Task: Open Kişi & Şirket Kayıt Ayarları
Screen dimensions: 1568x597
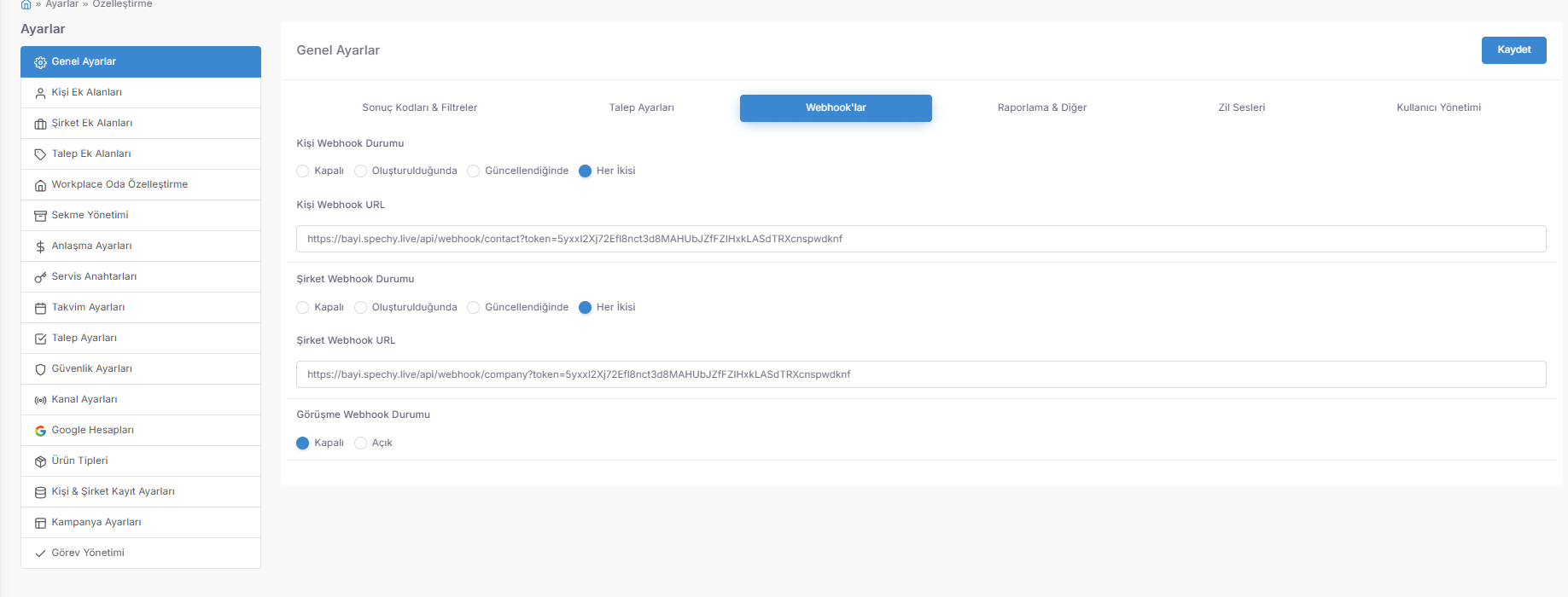Action: pyautogui.click(x=141, y=491)
